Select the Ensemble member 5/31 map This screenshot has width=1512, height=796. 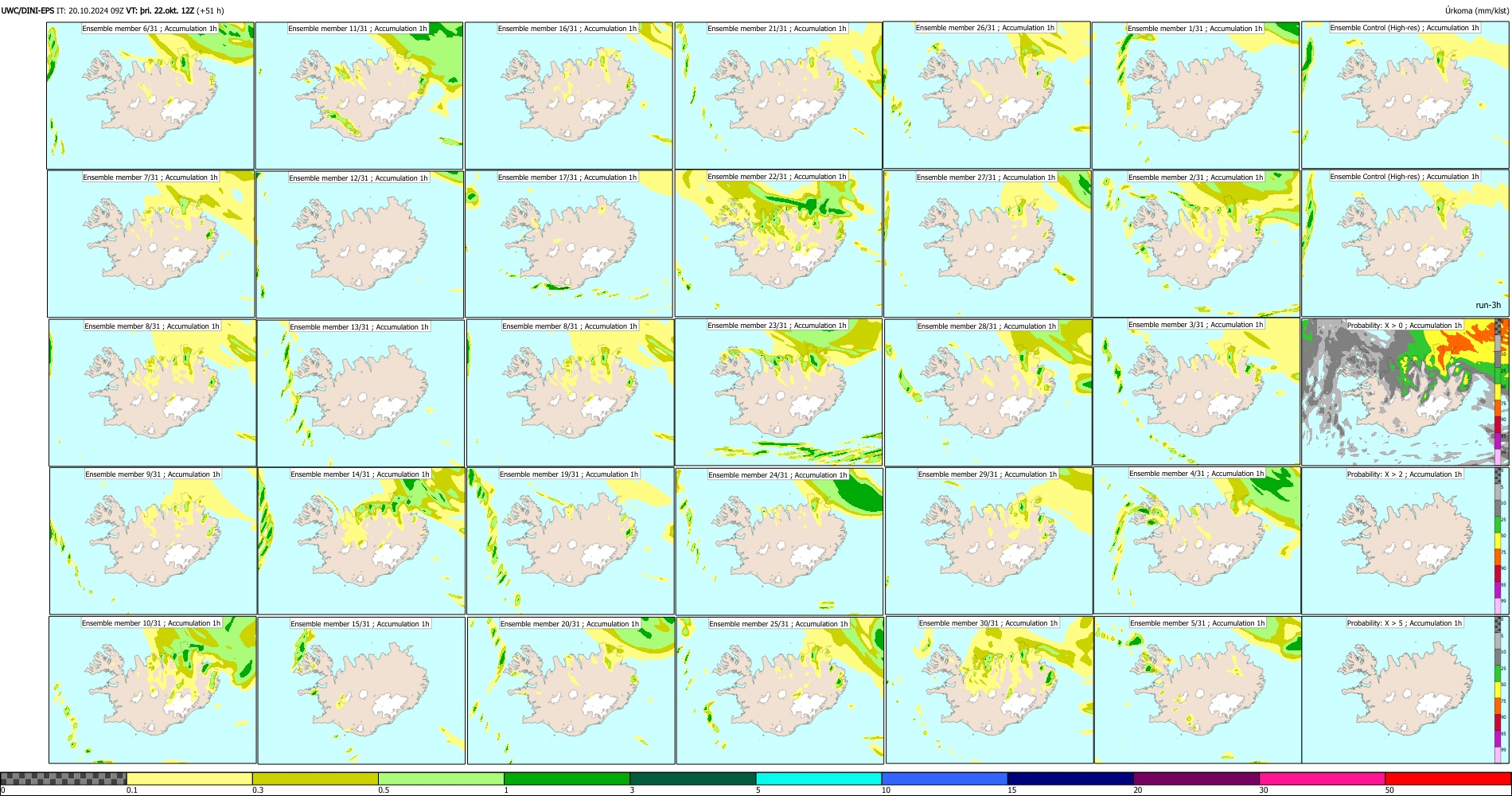tap(1198, 689)
